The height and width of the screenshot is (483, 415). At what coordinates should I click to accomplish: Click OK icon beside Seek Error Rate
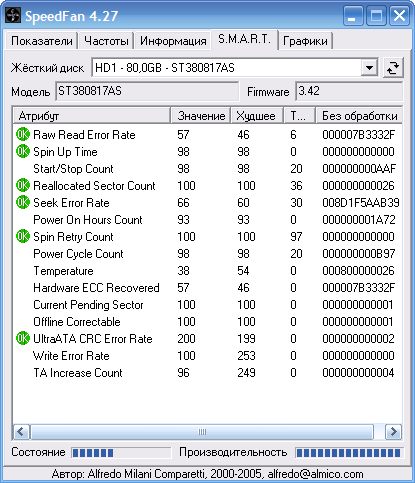click(23, 202)
